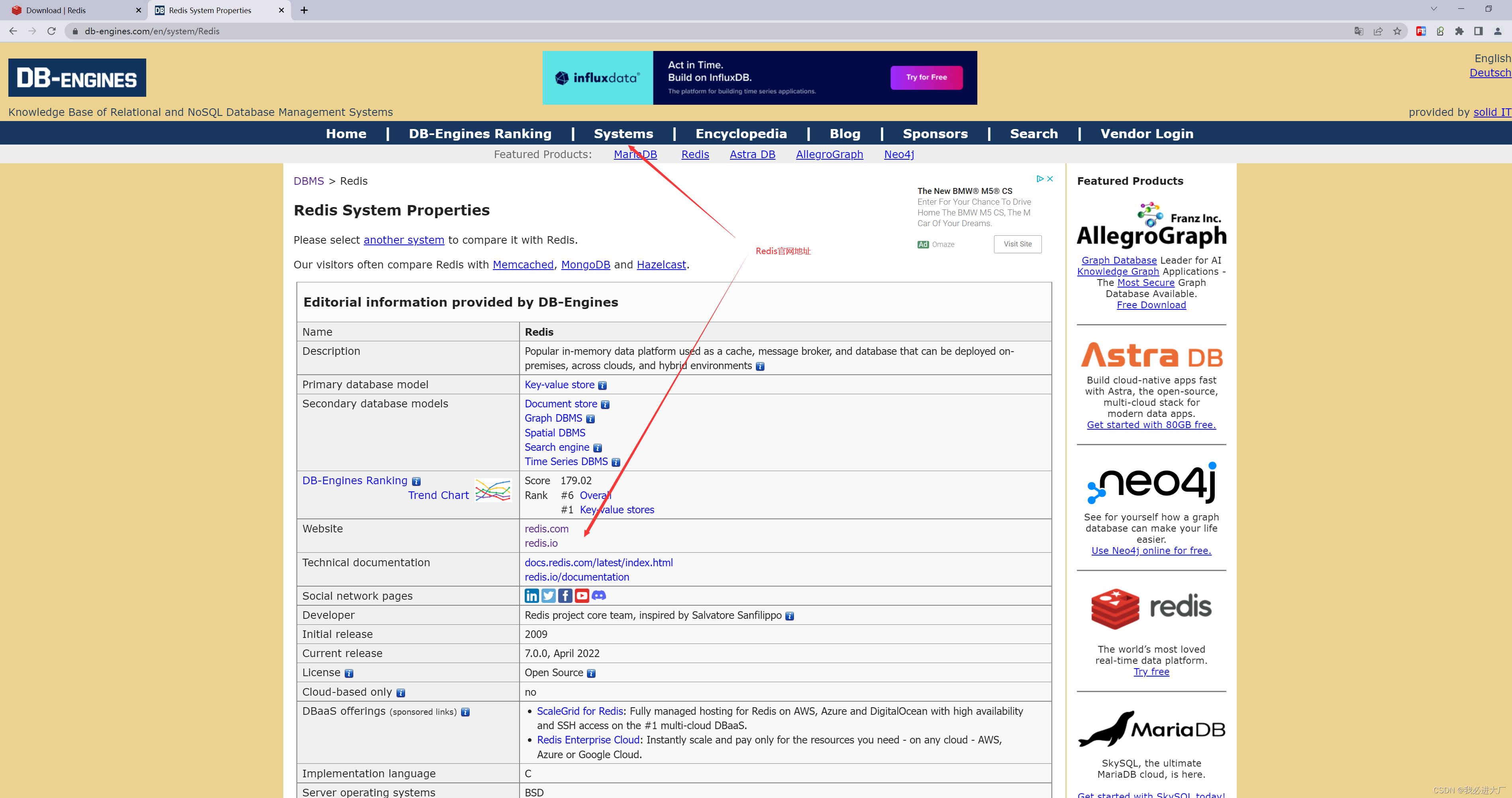
Task: Open the Blog menu item
Action: tap(845, 134)
